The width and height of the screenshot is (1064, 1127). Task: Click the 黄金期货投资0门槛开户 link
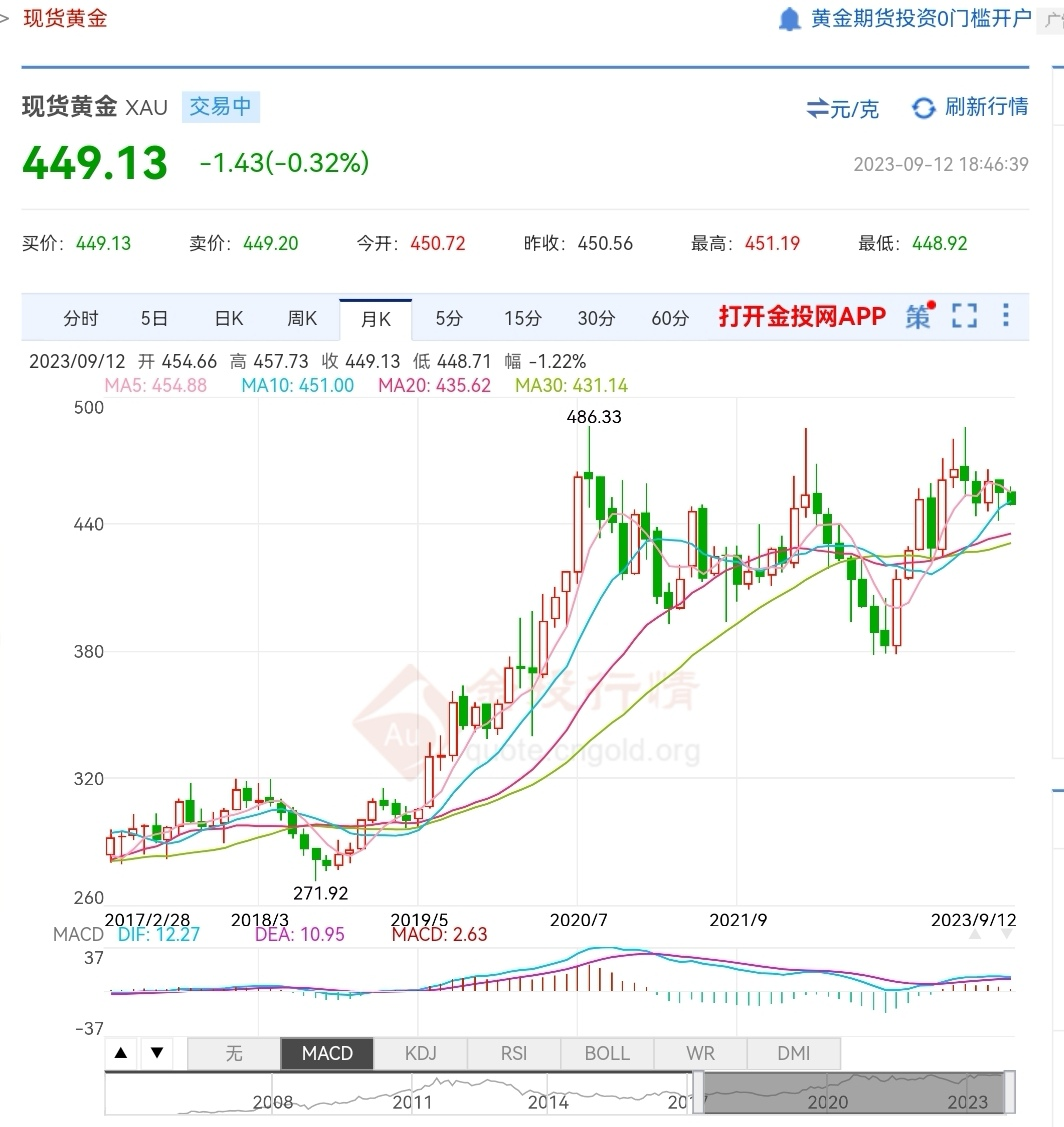[x=920, y=19]
